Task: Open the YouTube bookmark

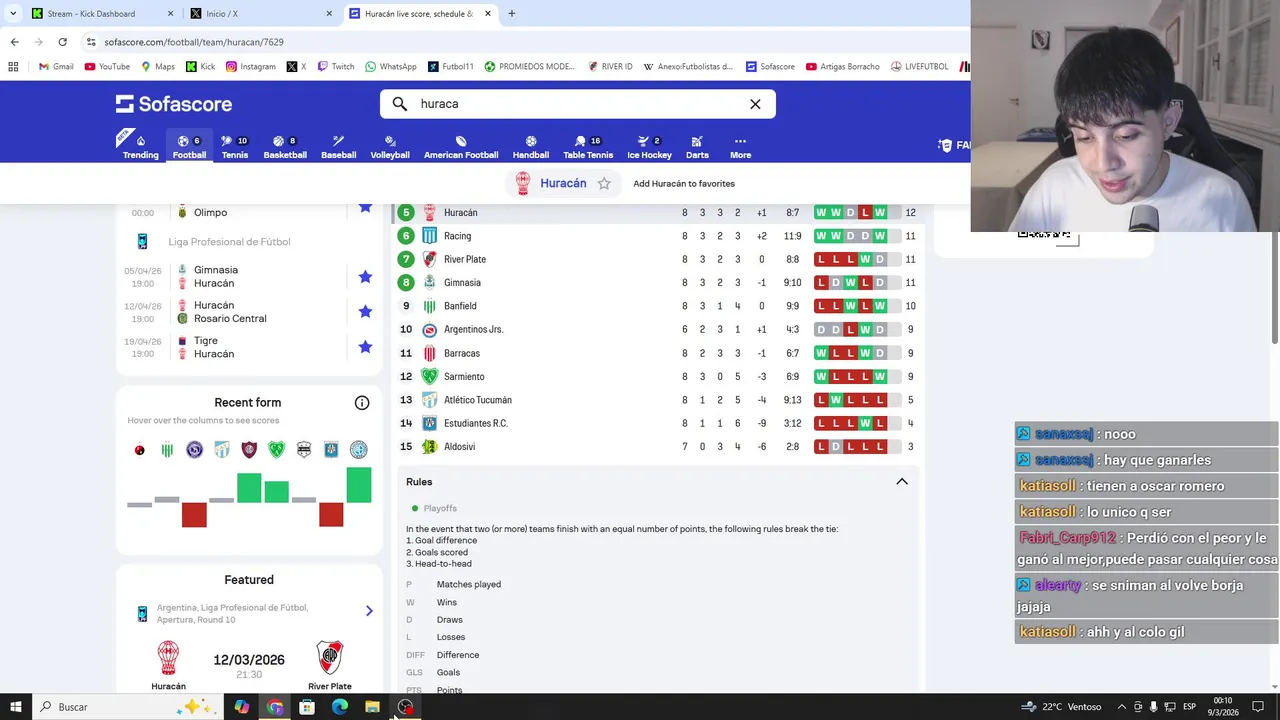Action: point(107,67)
